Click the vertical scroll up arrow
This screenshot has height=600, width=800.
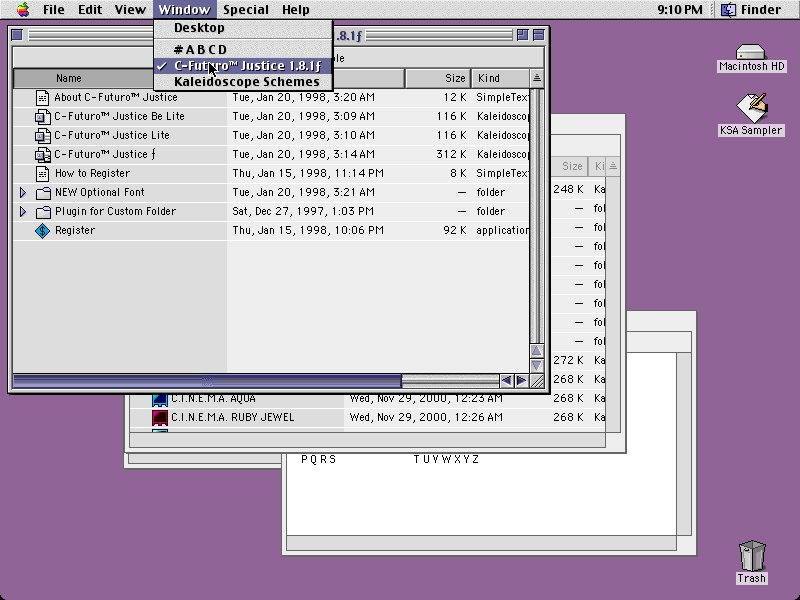tap(537, 351)
